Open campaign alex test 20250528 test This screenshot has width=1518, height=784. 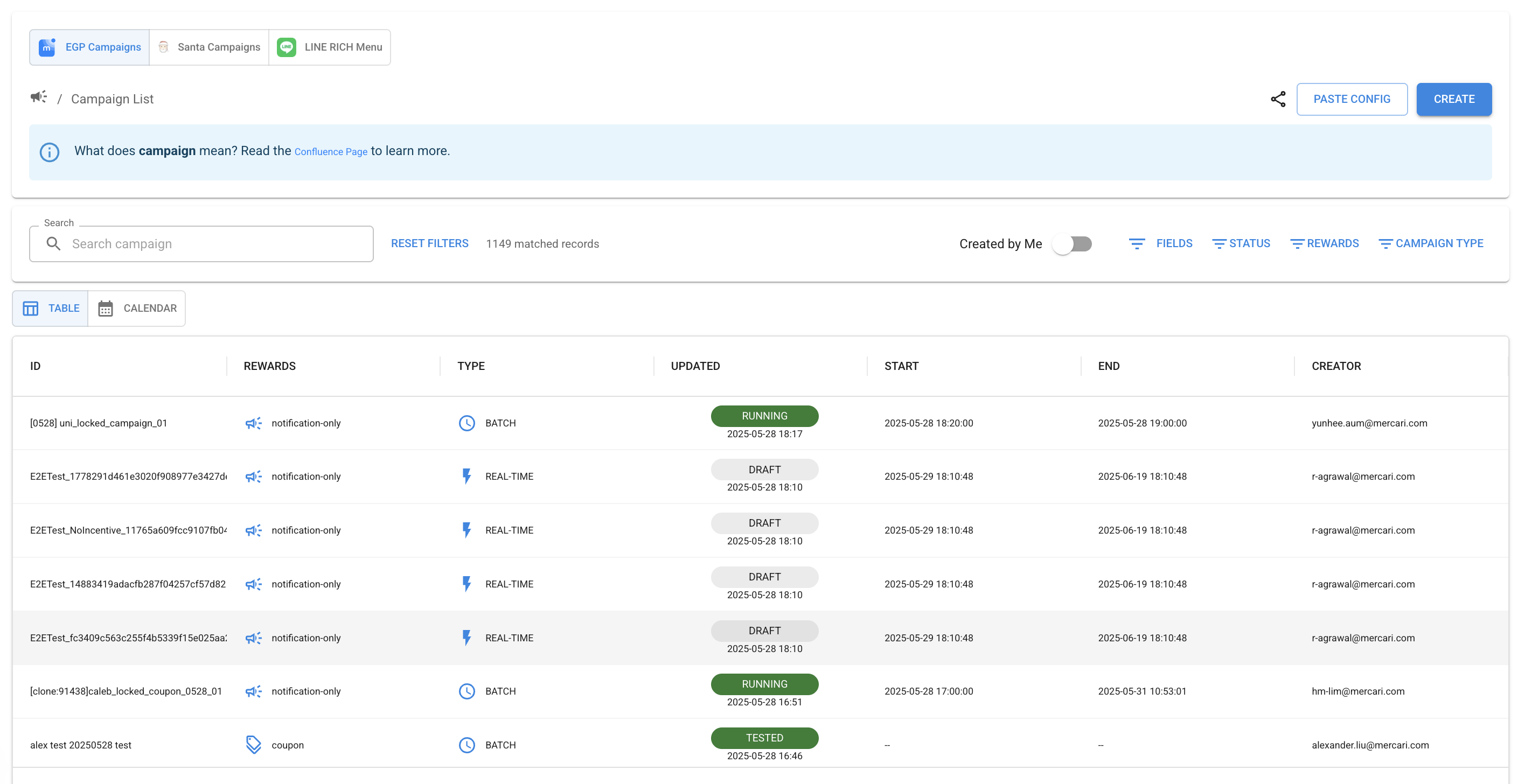click(x=81, y=745)
